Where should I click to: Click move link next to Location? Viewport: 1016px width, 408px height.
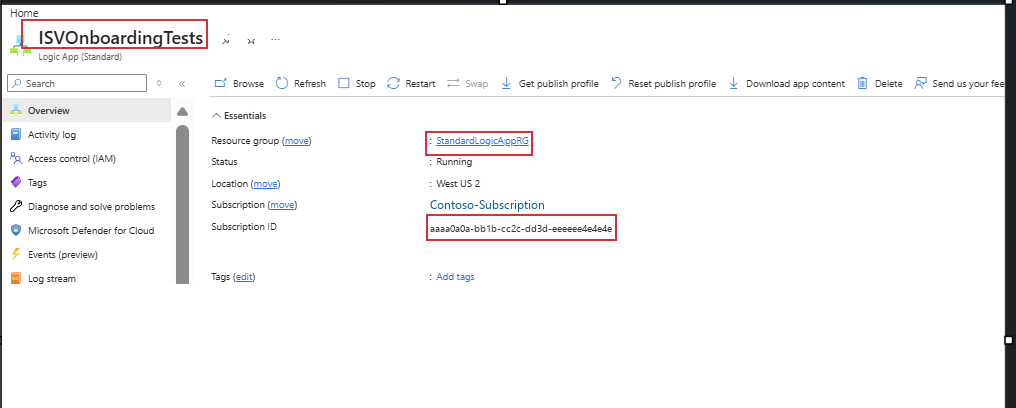click(265, 184)
